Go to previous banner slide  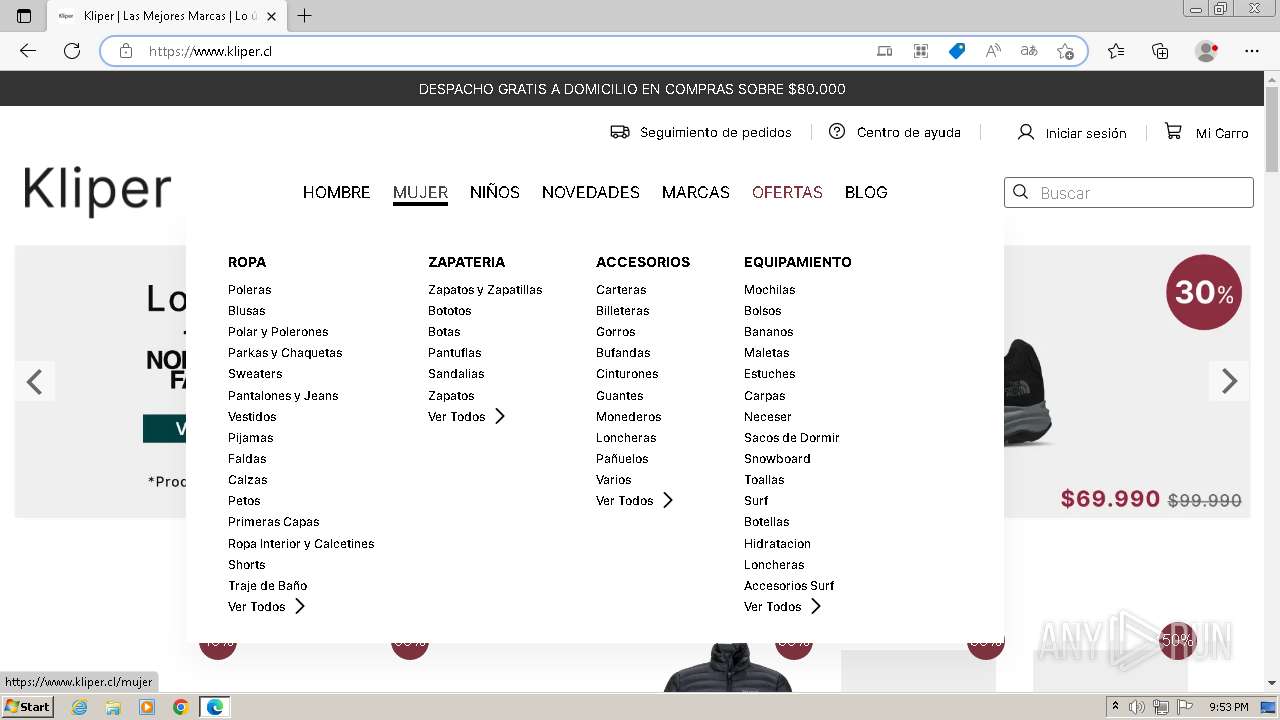(35, 381)
